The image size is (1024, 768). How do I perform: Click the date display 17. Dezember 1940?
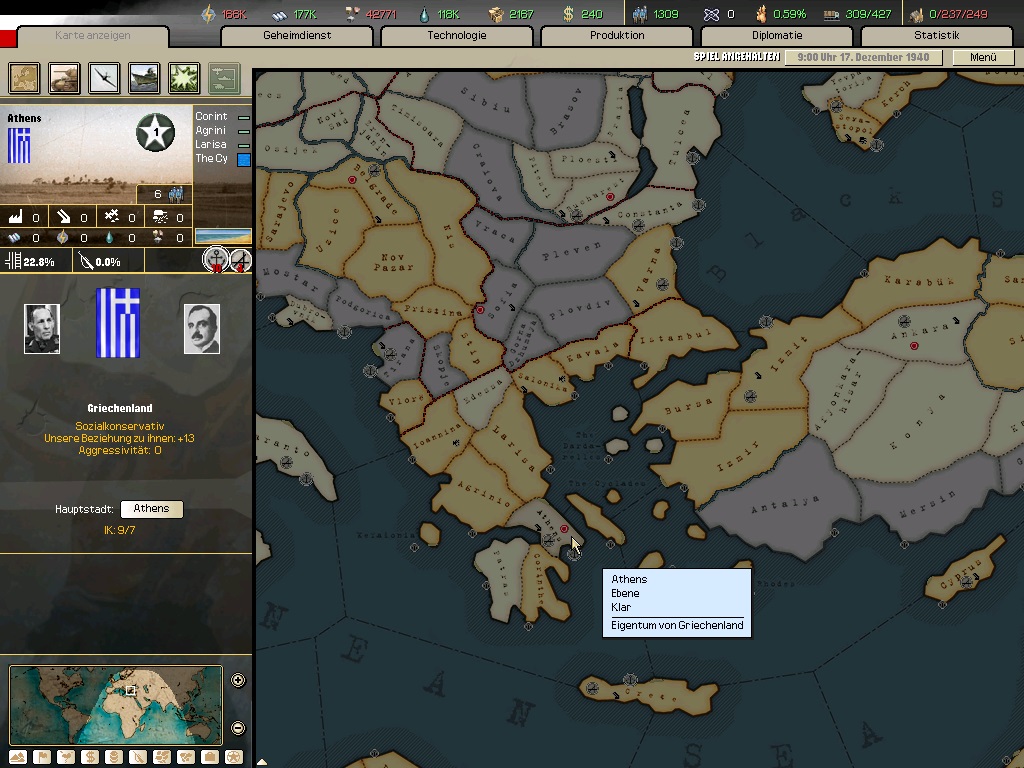click(863, 57)
